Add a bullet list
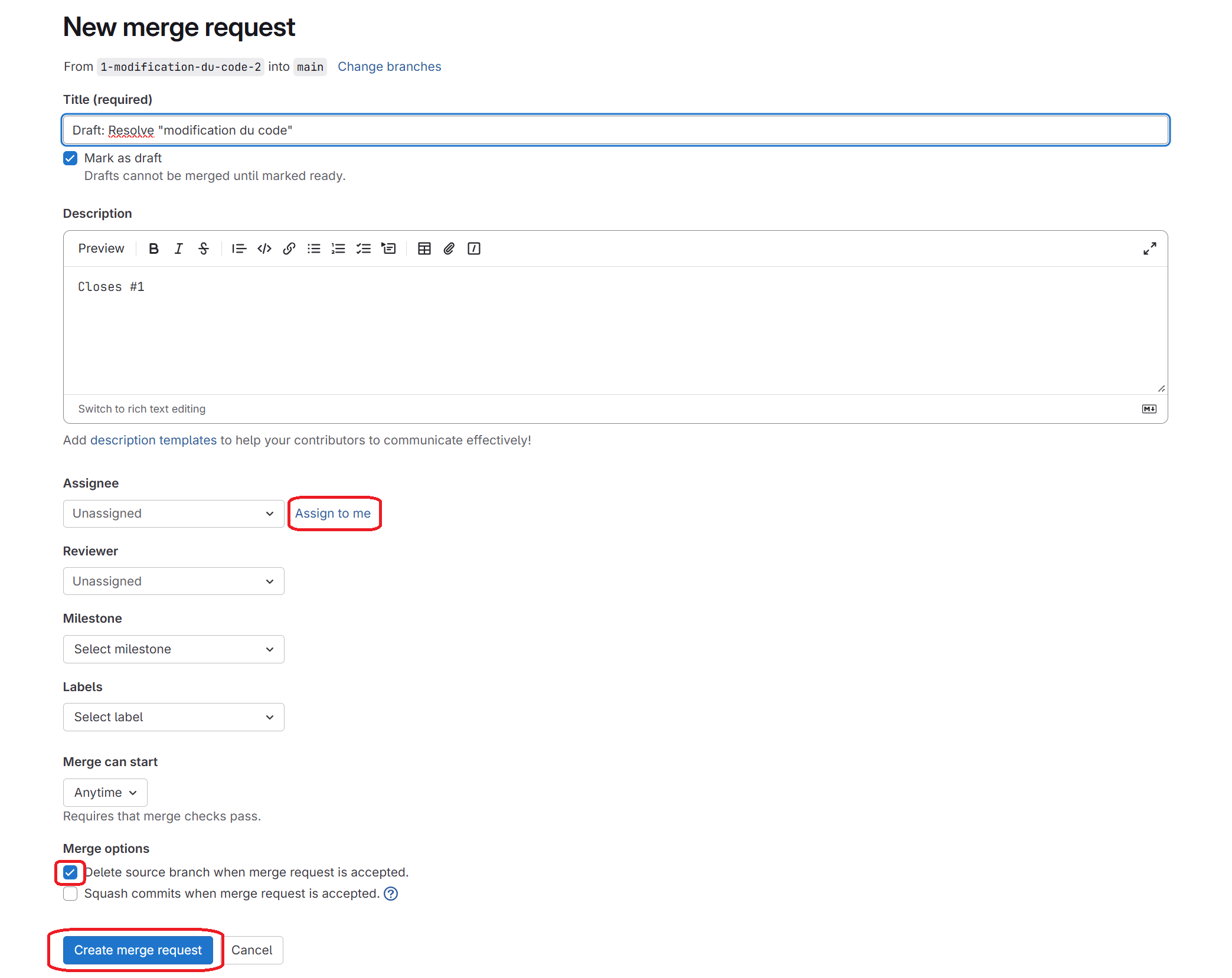1232x978 pixels. [x=313, y=248]
